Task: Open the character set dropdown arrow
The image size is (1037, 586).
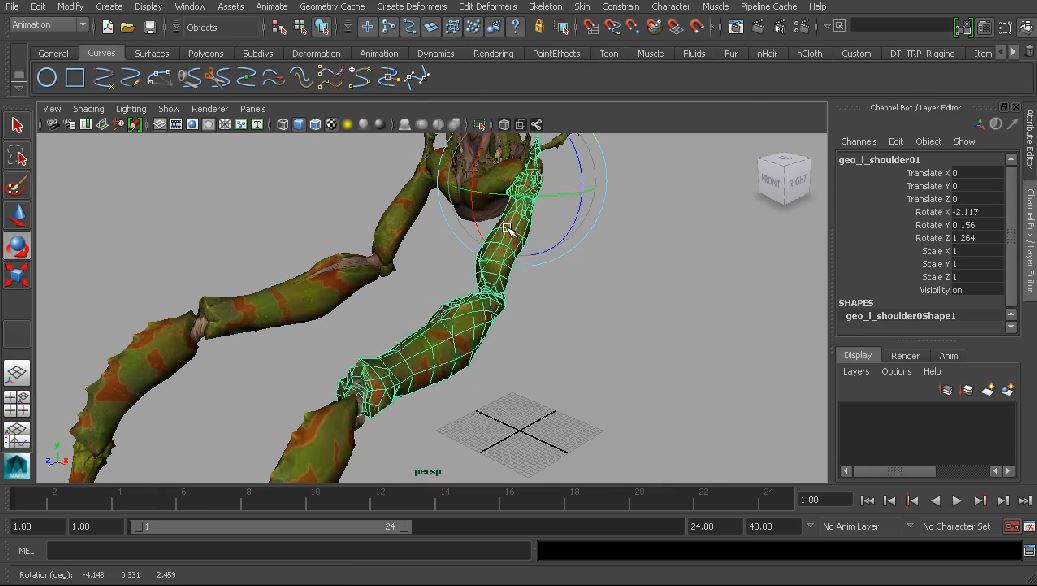Action: tap(909, 526)
